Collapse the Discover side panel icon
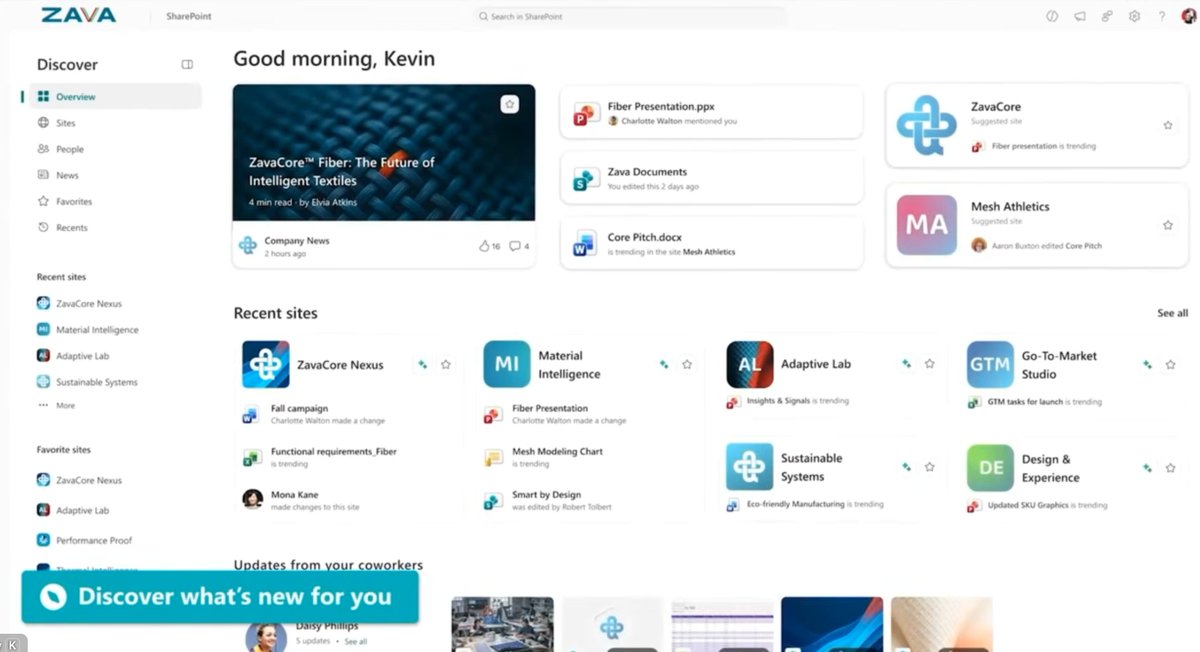 187,64
